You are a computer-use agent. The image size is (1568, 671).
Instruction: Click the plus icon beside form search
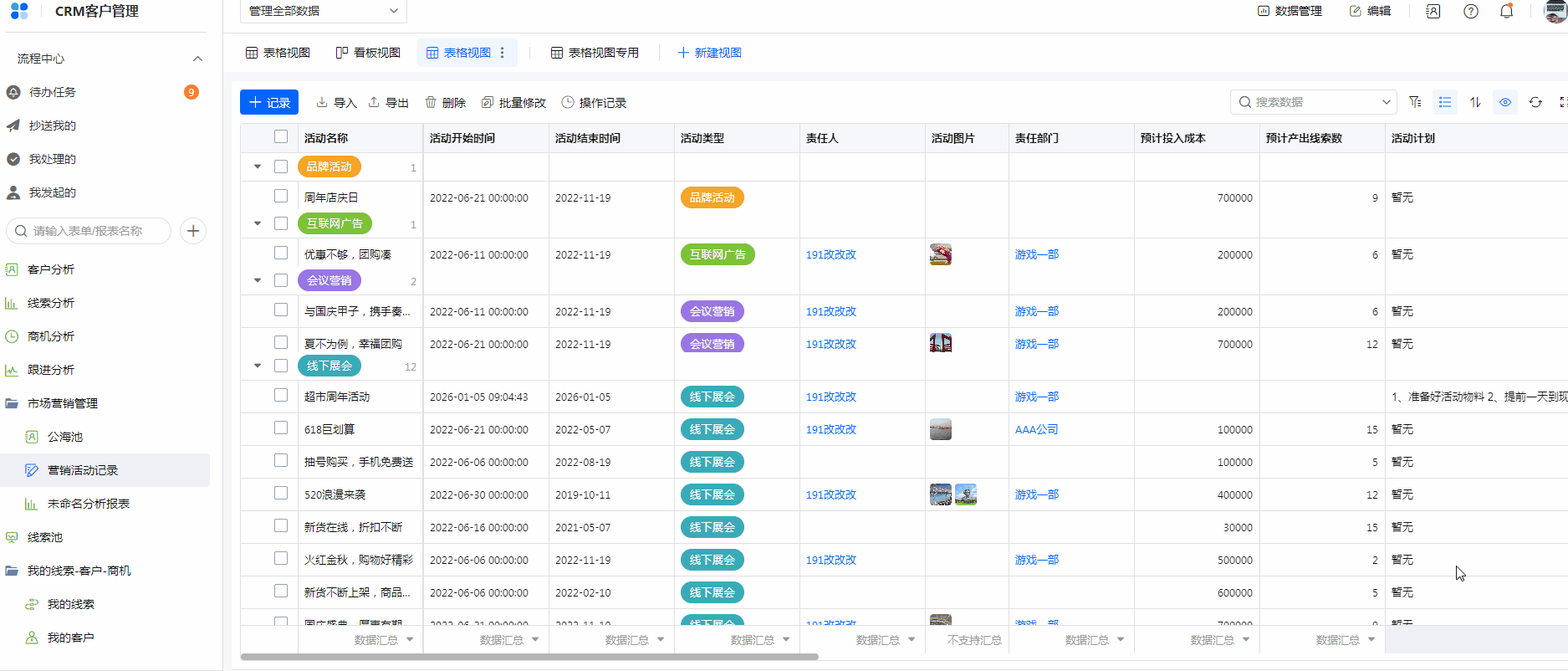point(193,231)
